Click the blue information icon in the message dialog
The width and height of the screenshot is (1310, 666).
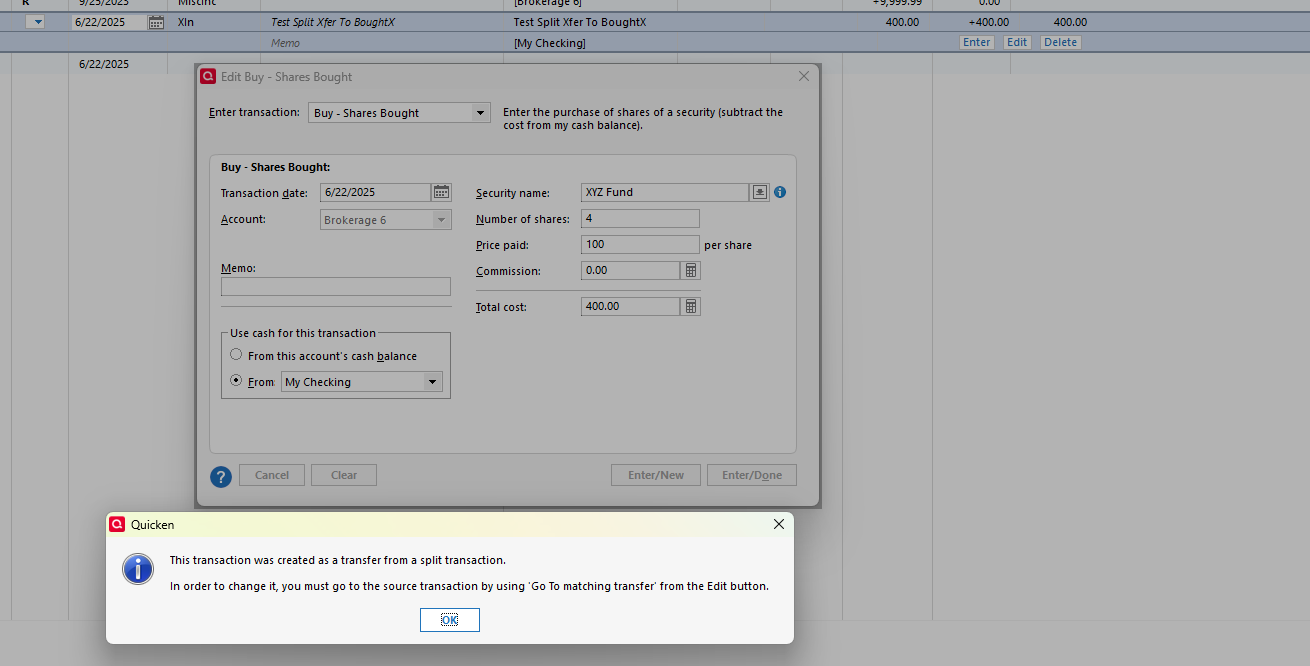click(137, 569)
